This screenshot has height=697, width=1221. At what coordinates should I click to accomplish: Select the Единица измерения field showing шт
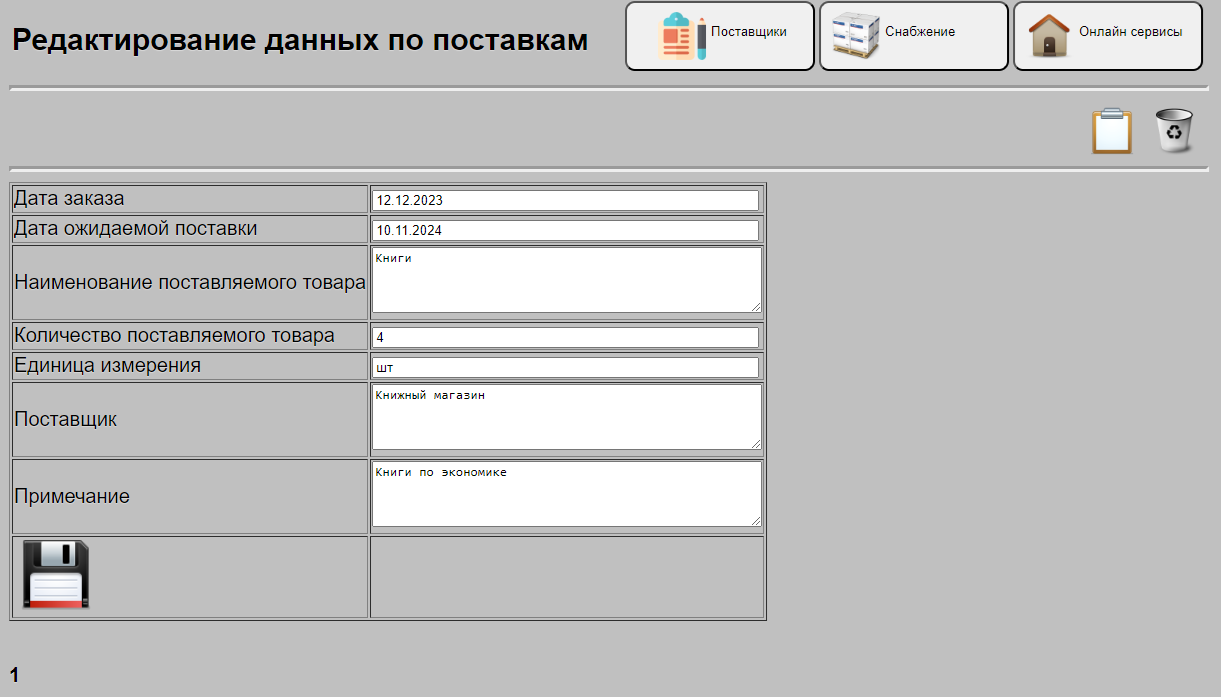pos(565,366)
